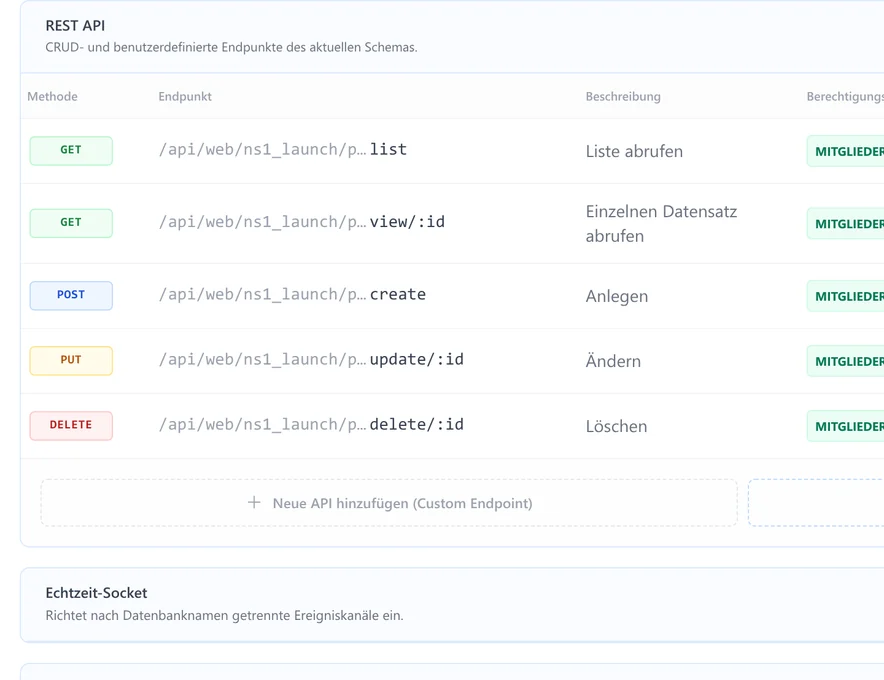The image size is (884, 680).
Task: Click the POST method badge
Action: coord(71,295)
